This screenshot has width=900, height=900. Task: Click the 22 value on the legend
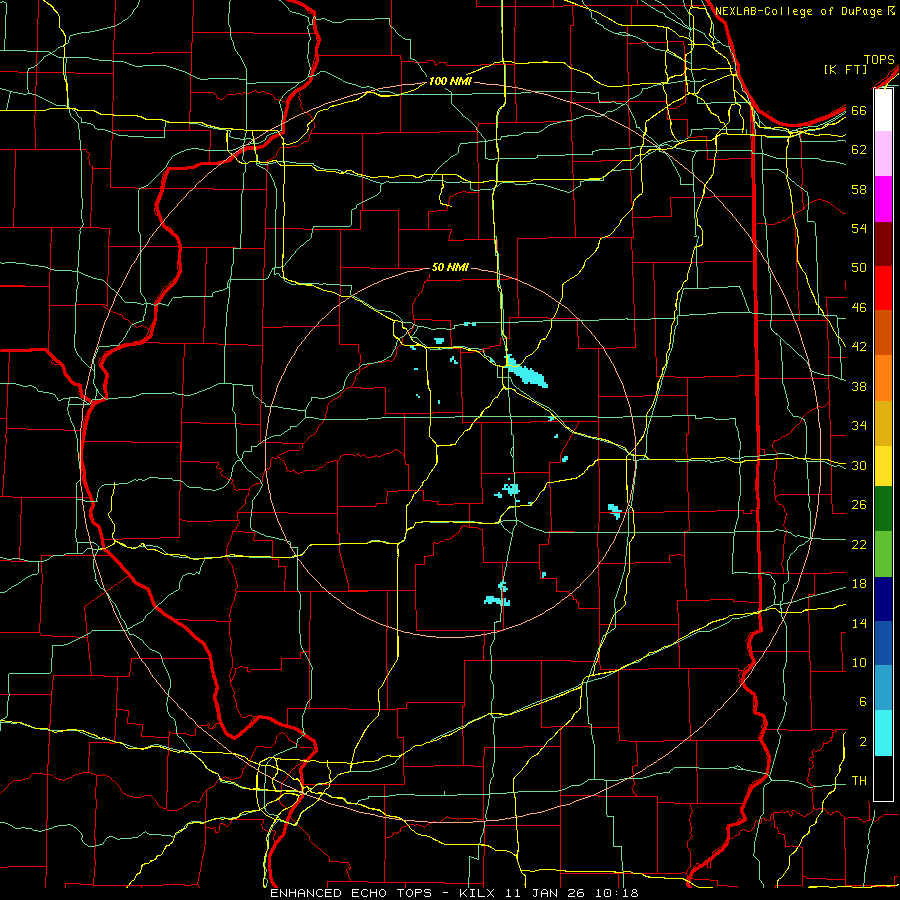[859, 544]
